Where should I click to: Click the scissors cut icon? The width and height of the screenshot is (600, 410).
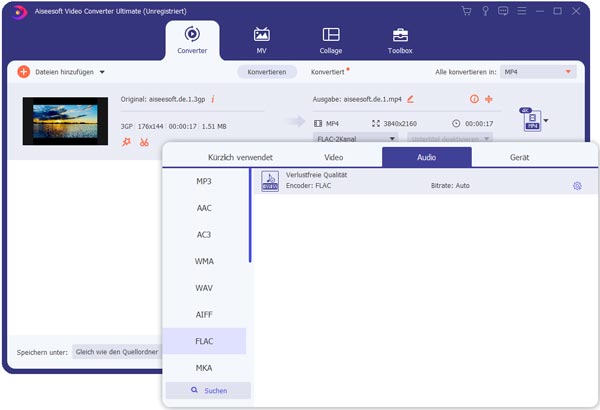[x=144, y=142]
